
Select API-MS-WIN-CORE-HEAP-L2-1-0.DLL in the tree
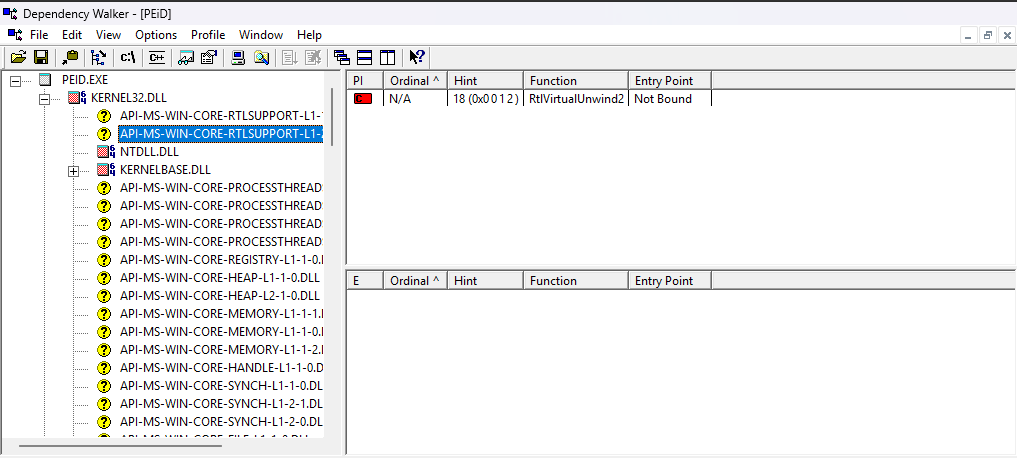[x=220, y=296]
